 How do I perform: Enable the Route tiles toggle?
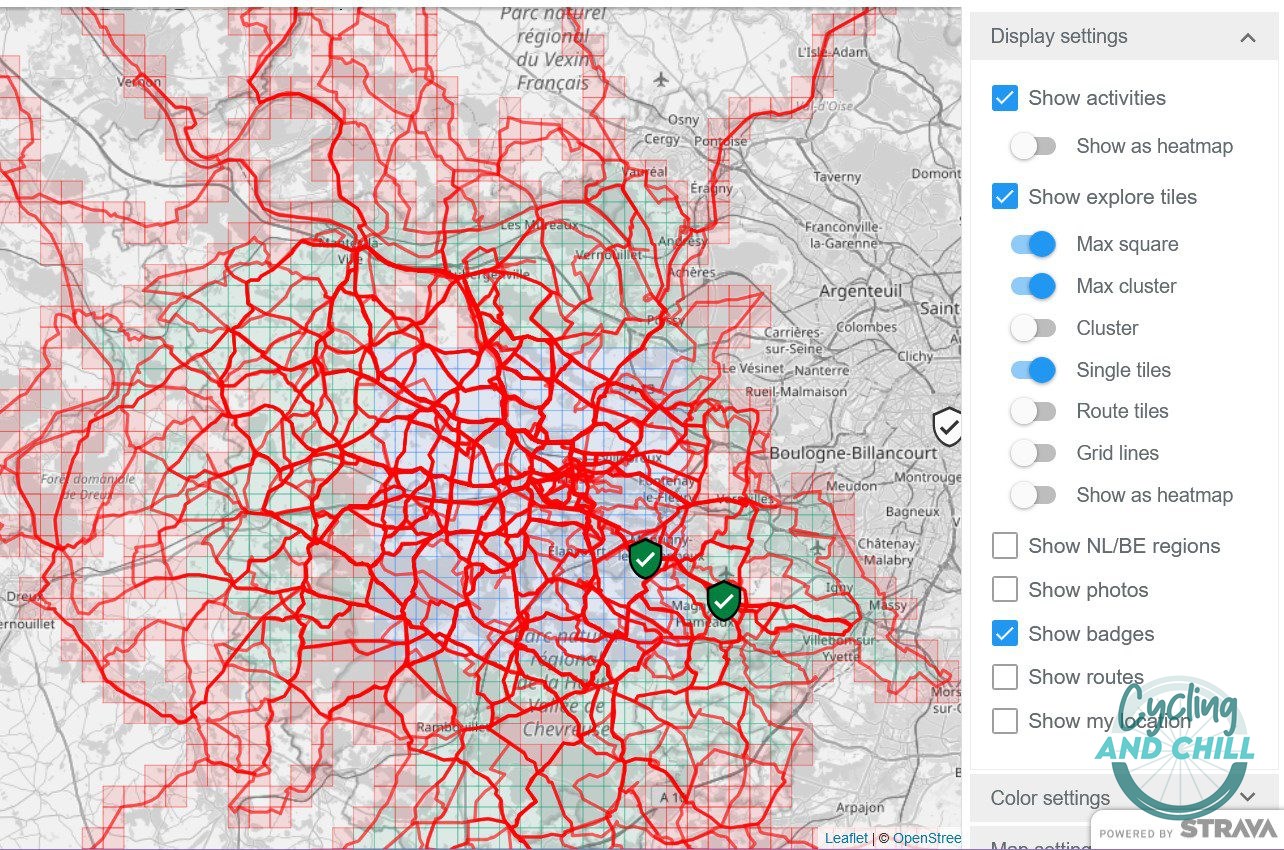[x=1034, y=411]
